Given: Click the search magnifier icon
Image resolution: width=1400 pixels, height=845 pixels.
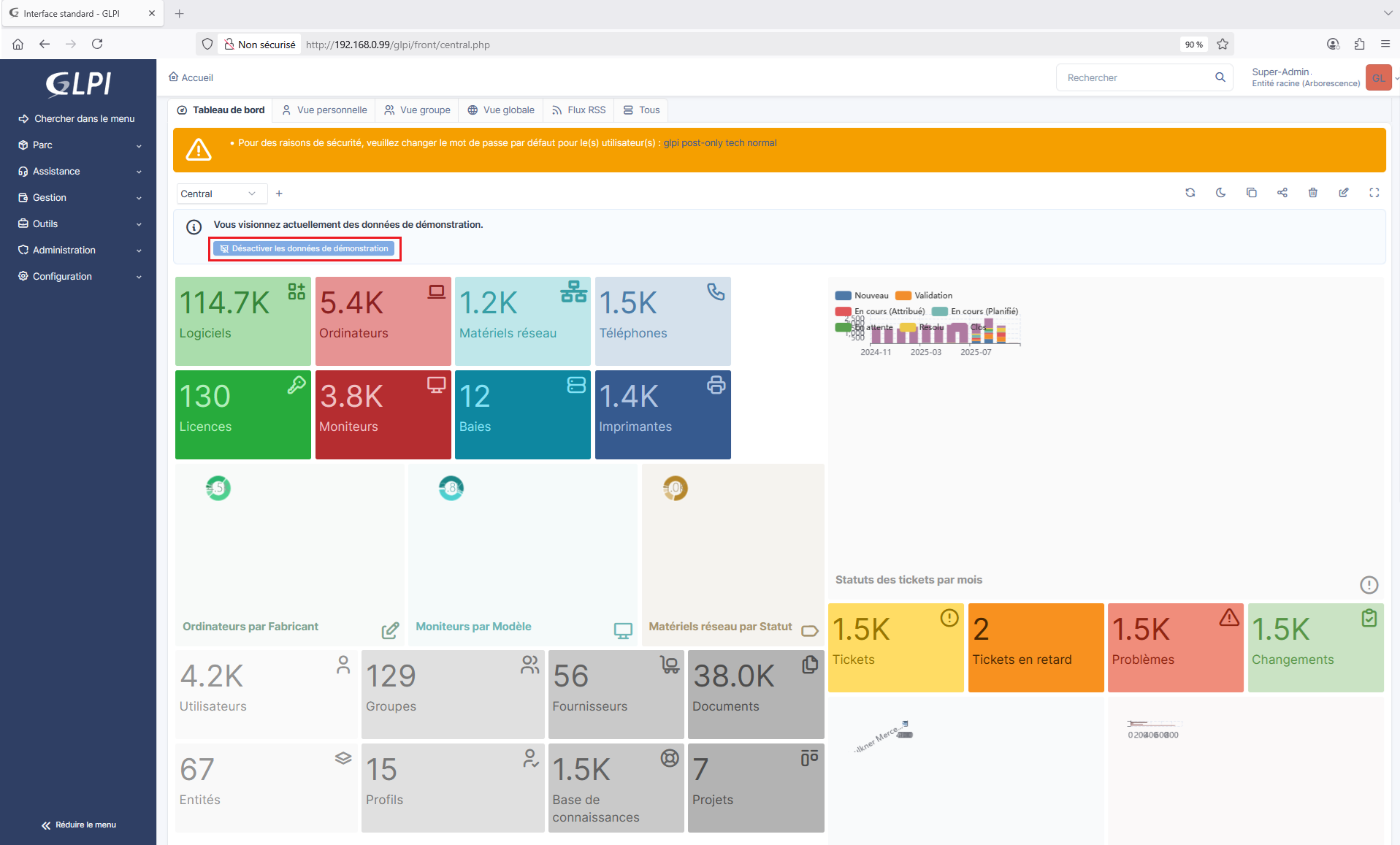Looking at the screenshot, I should (x=1220, y=77).
